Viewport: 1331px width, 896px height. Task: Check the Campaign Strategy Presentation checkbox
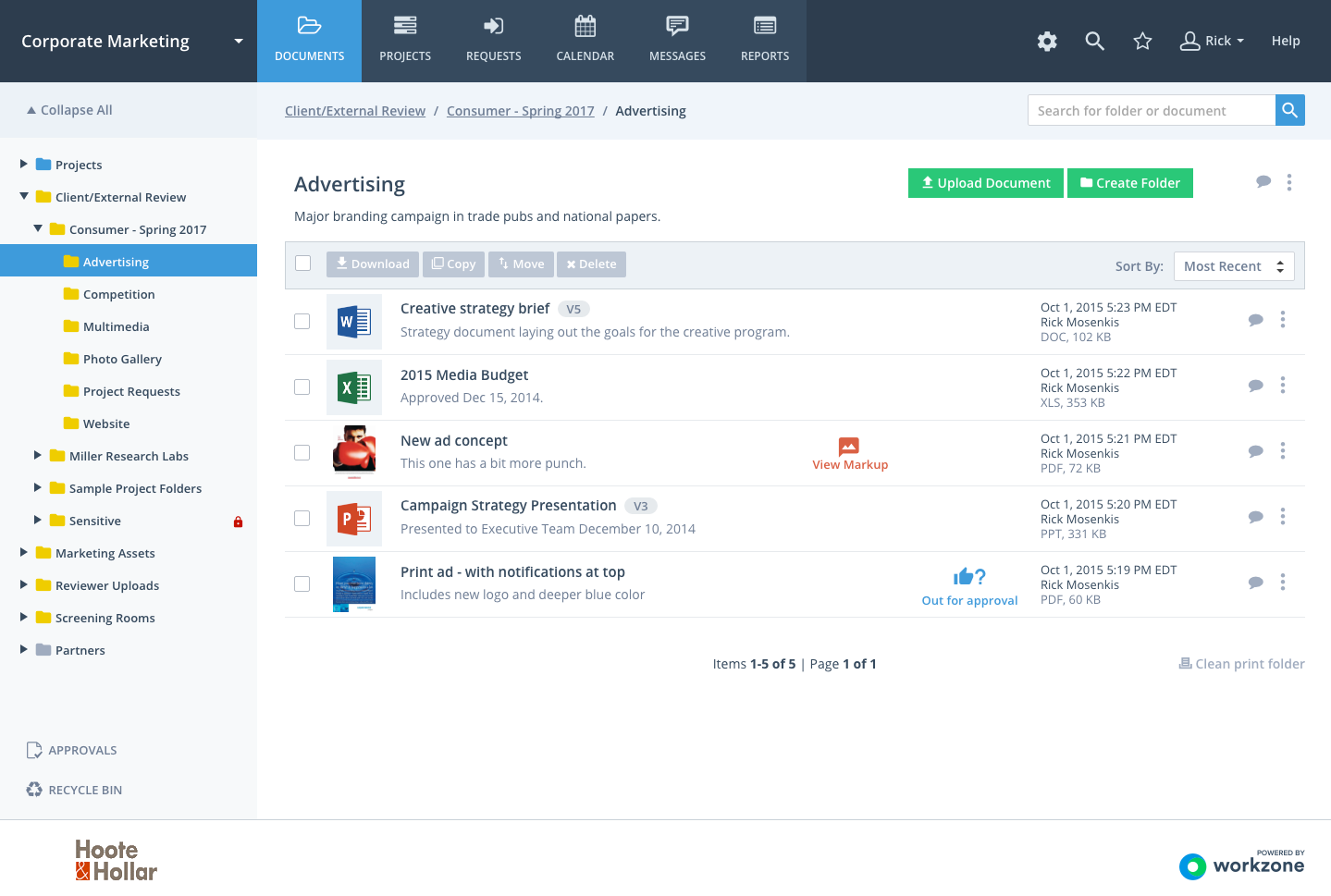point(302,518)
